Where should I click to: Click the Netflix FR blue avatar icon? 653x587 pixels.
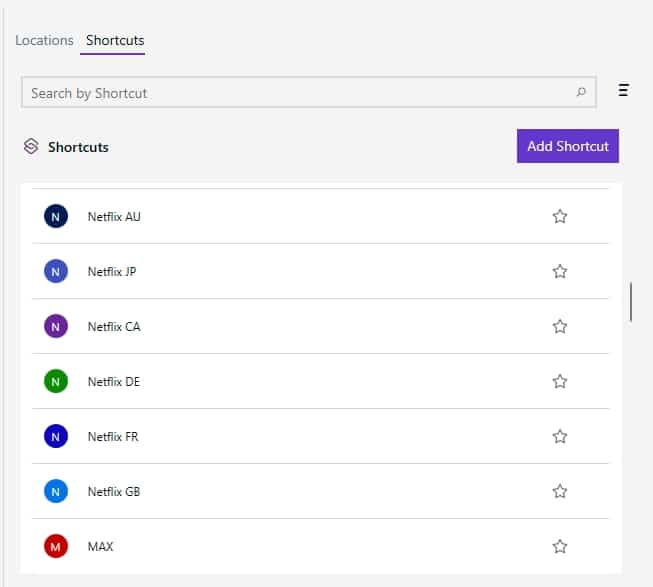coord(56,436)
